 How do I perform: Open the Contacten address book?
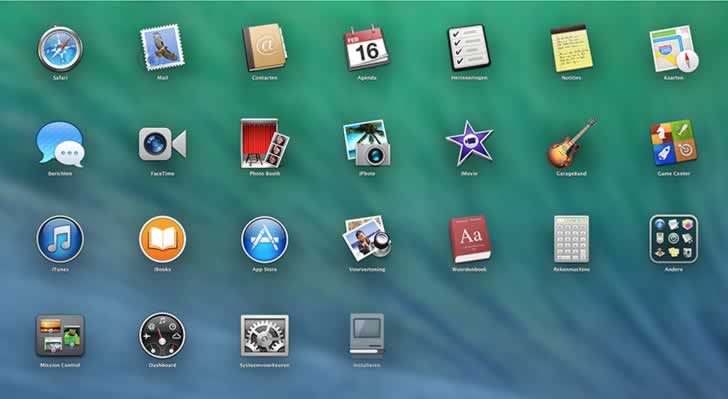click(x=265, y=47)
